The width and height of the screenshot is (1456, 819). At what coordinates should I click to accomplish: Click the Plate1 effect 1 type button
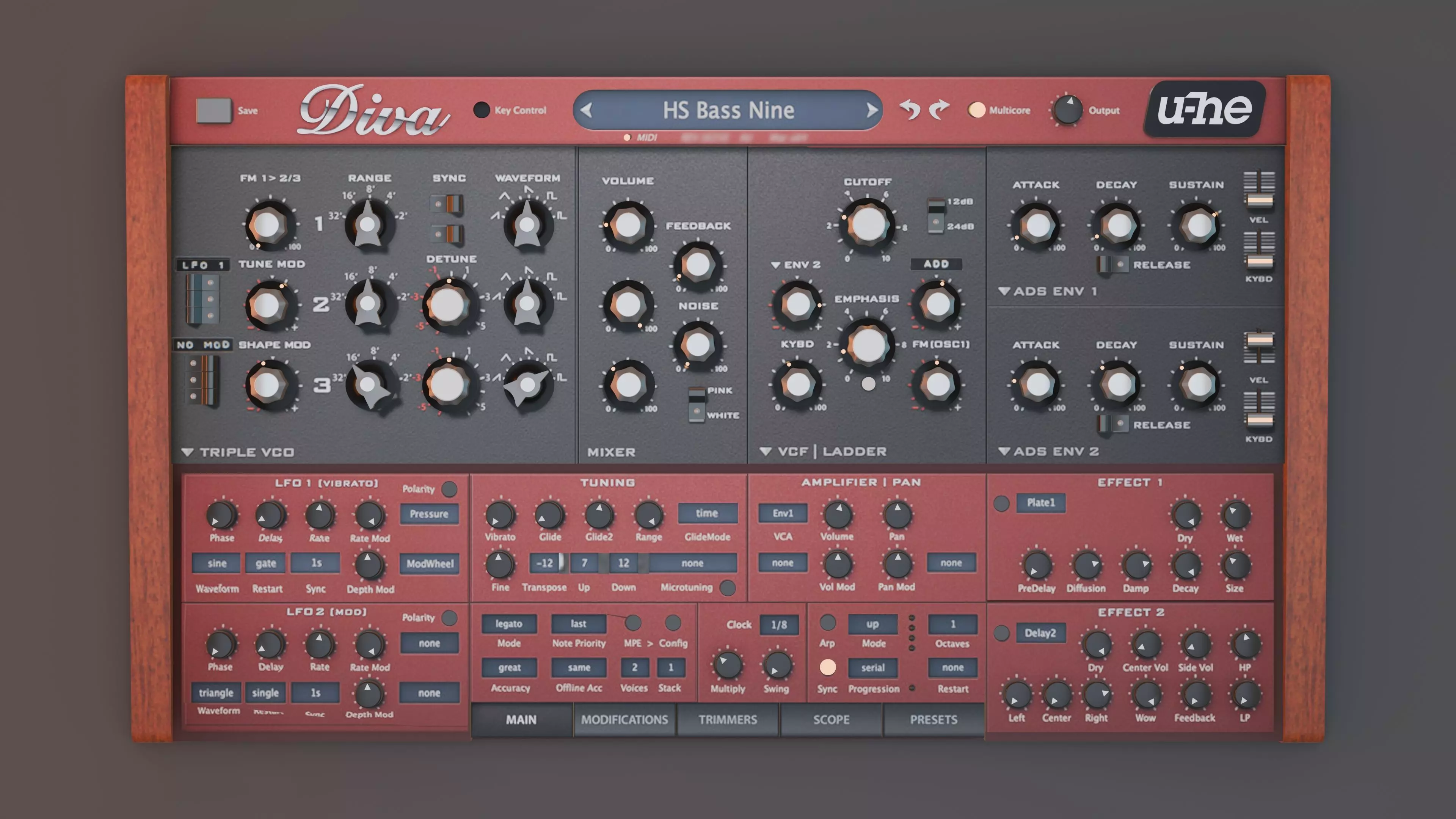tap(1040, 502)
